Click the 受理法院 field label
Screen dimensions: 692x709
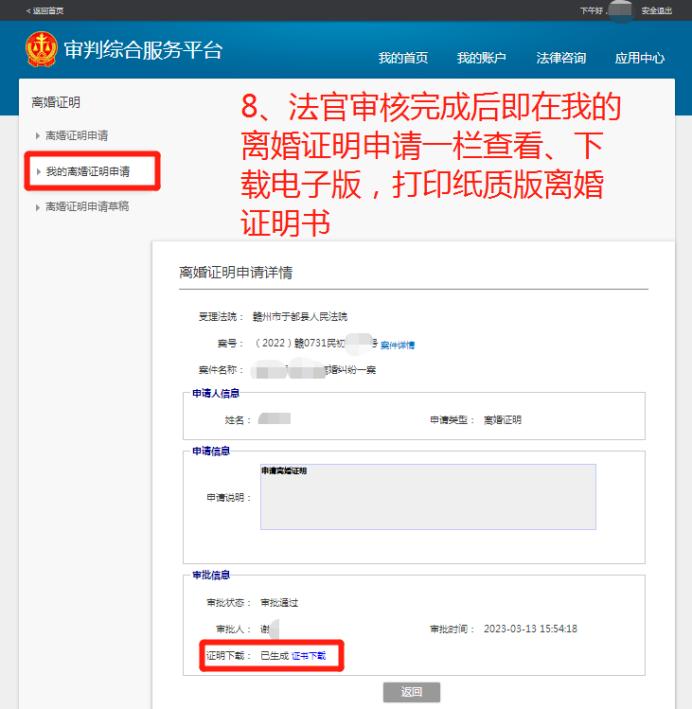pyautogui.click(x=221, y=317)
